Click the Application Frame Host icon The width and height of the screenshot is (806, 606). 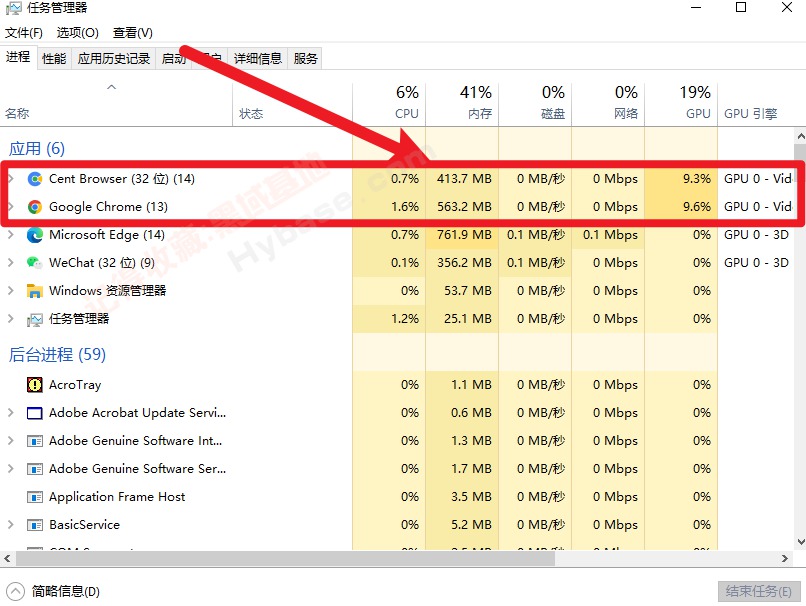[x=34, y=497]
